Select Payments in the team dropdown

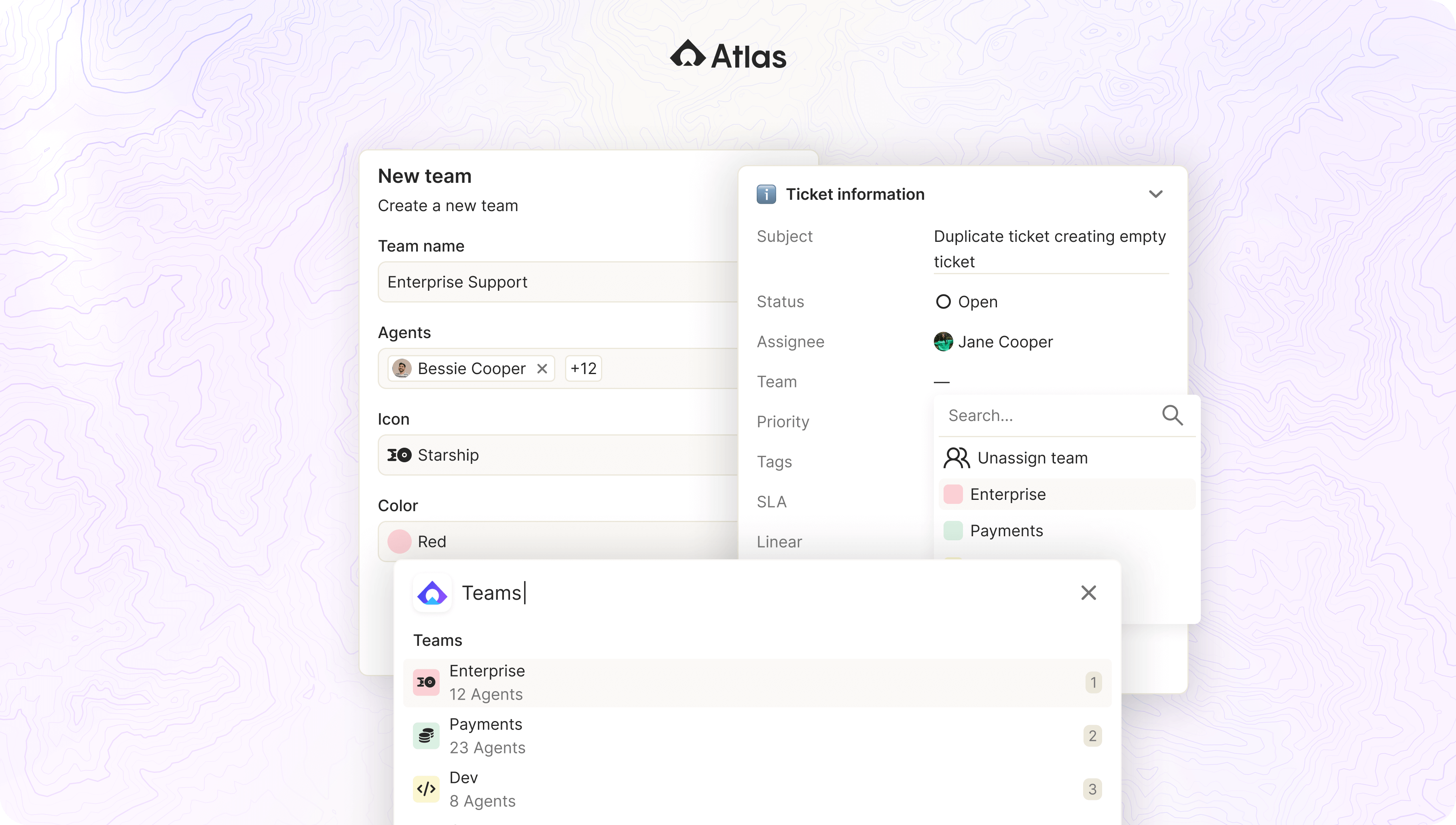point(1067,531)
